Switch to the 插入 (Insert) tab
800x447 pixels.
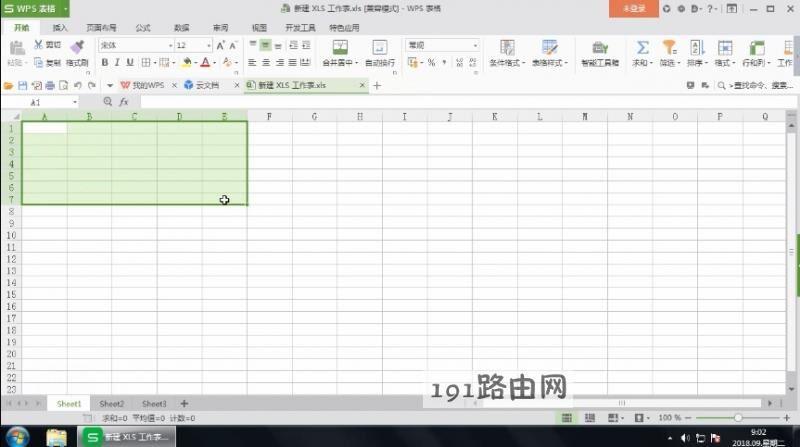pyautogui.click(x=60, y=28)
